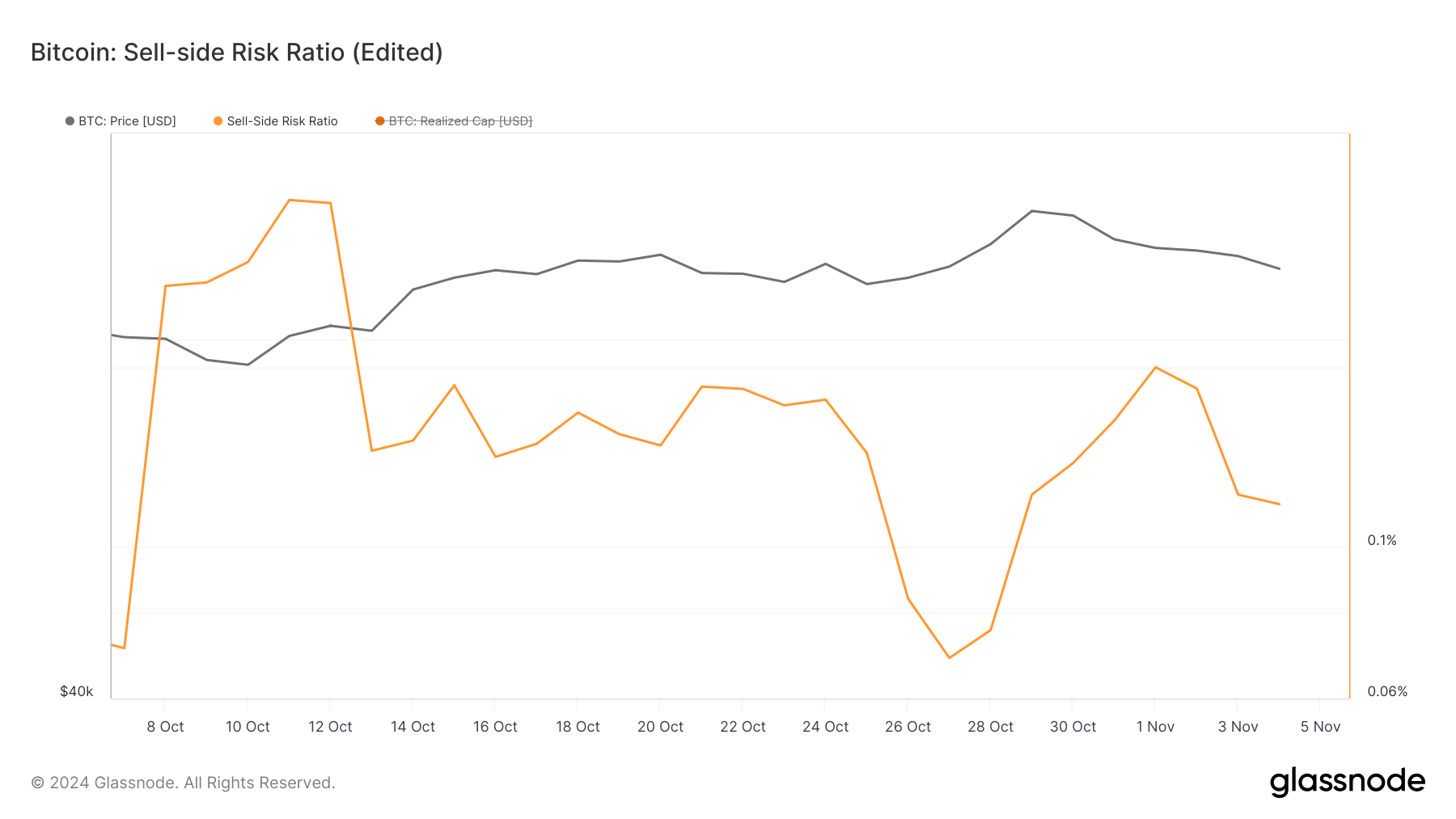Select the 1 Nov axis label
1456x819 pixels.
[x=1155, y=727]
